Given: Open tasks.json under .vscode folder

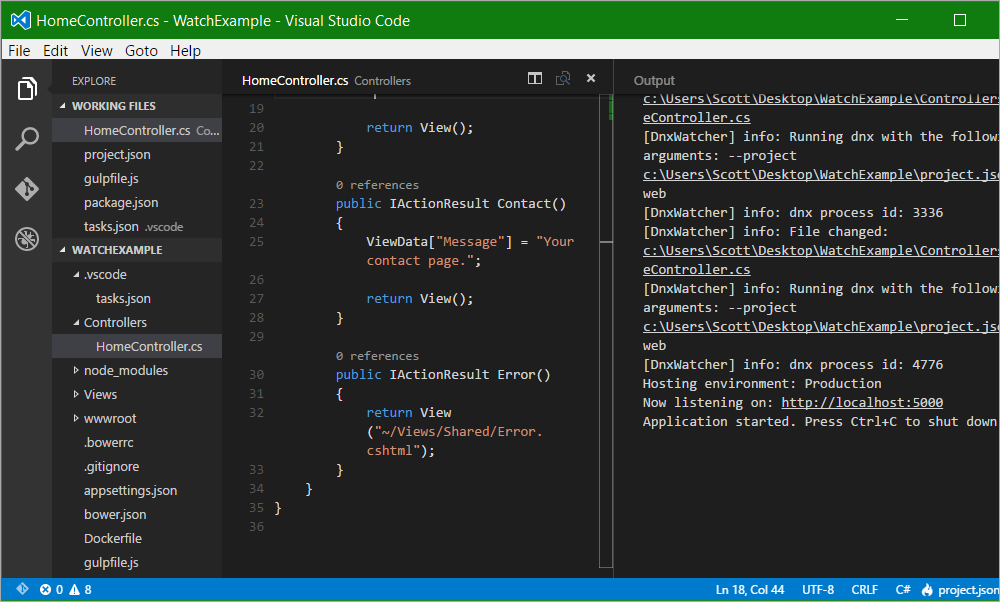Looking at the screenshot, I should click(137, 298).
